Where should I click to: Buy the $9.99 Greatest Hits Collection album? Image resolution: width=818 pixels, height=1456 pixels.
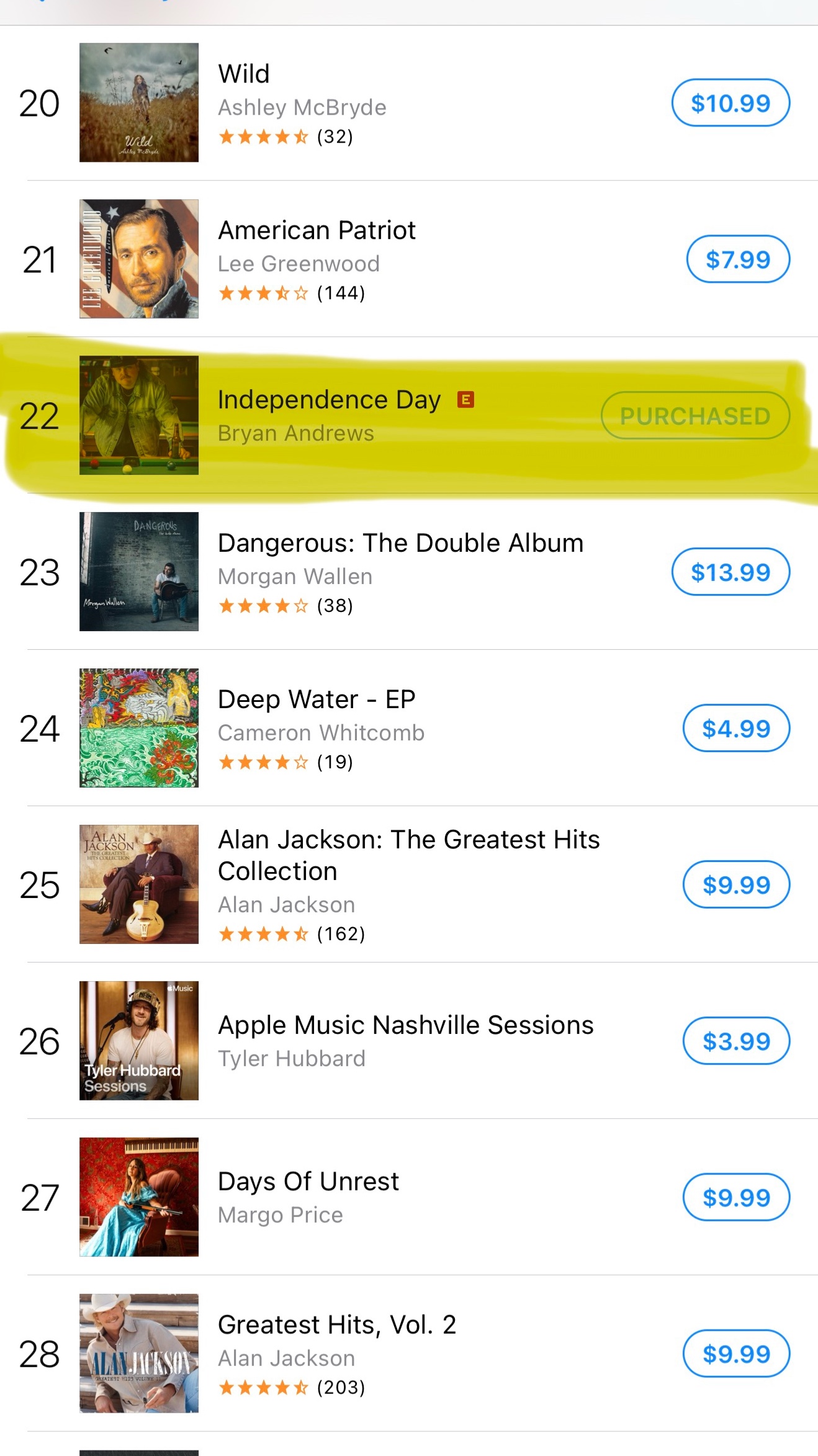click(736, 884)
